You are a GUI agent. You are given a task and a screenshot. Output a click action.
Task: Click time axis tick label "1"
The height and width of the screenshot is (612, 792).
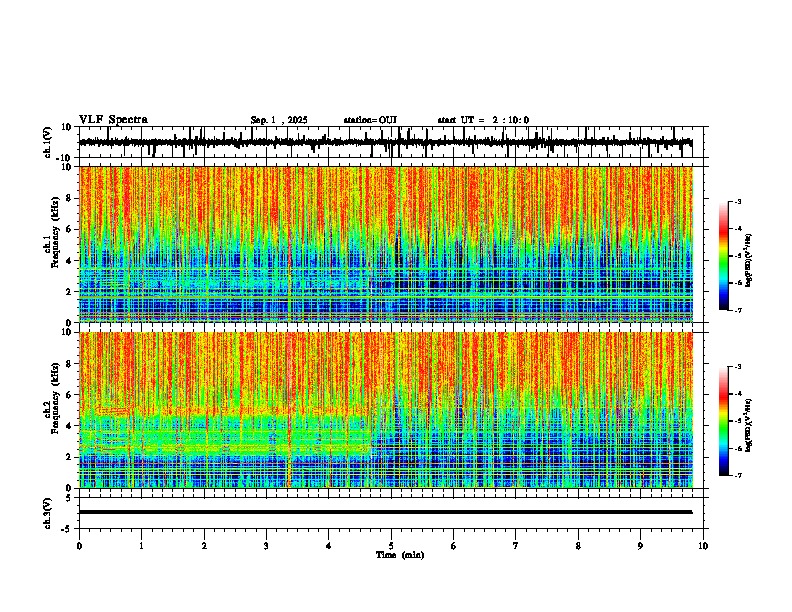141,546
